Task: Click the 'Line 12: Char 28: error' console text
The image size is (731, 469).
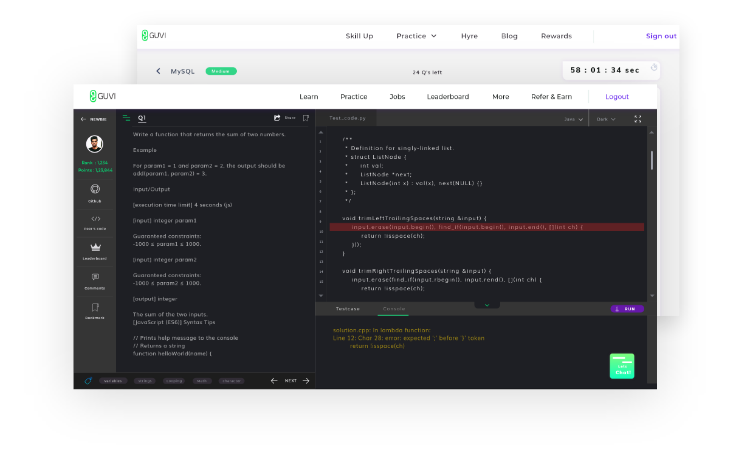Action: coord(408,338)
